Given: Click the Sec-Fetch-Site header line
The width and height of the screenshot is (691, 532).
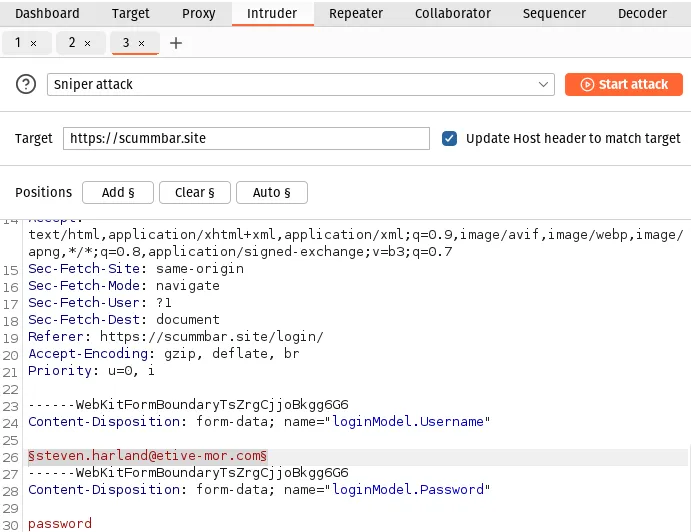Looking at the screenshot, I should pos(136,268).
